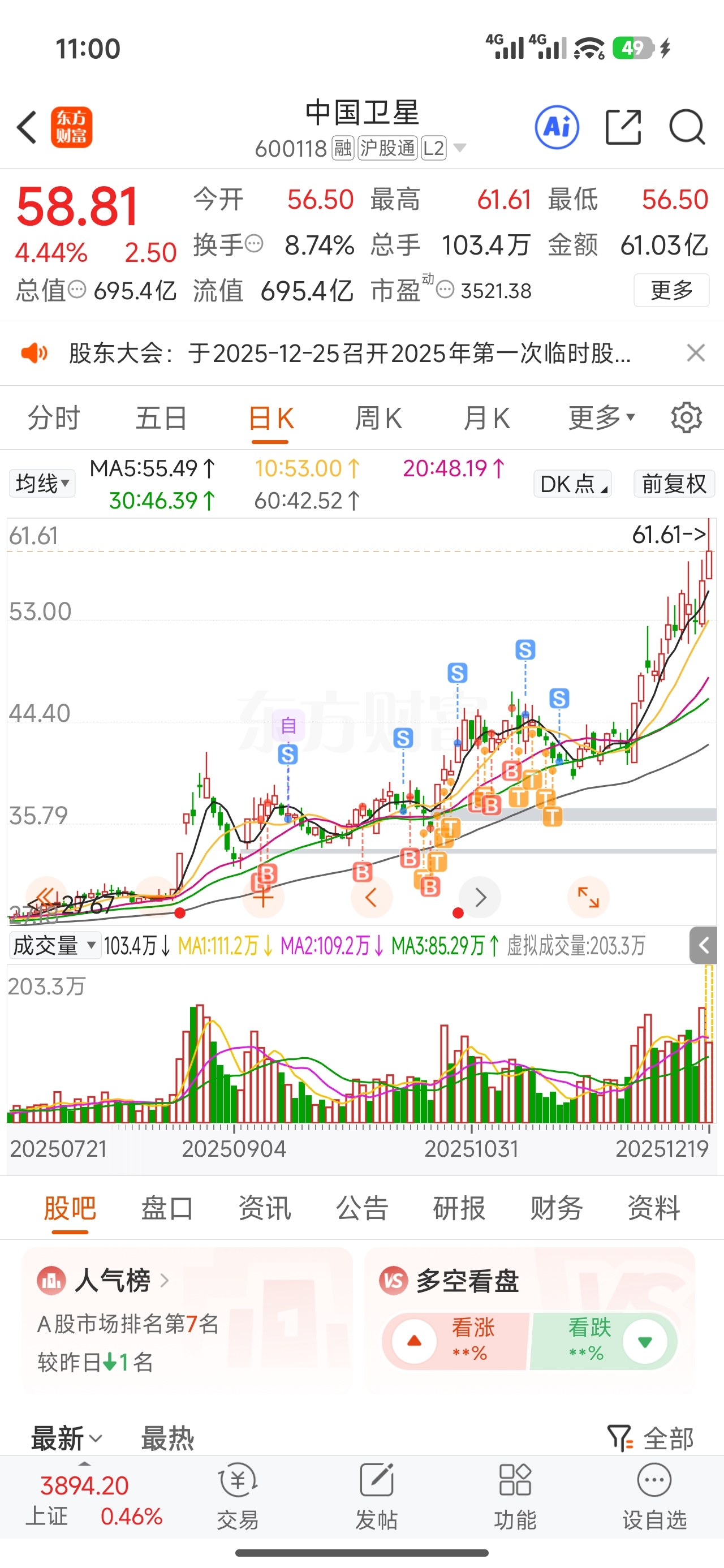
Task: Open the search magnifier icon
Action: point(687,127)
